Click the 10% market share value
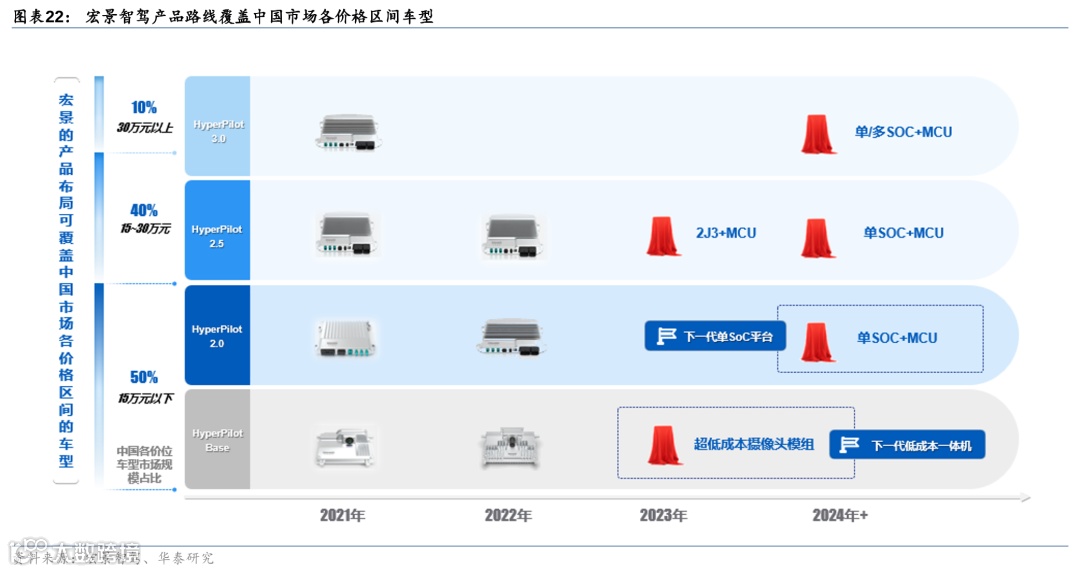The height and width of the screenshot is (572, 1080). point(143,108)
